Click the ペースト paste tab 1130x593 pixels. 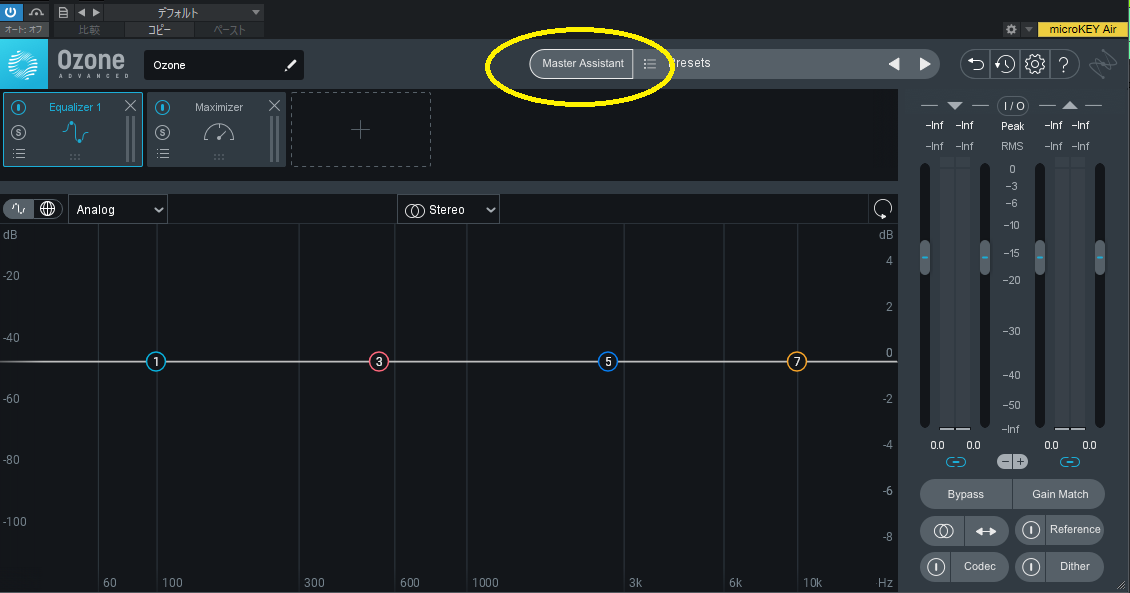229,30
